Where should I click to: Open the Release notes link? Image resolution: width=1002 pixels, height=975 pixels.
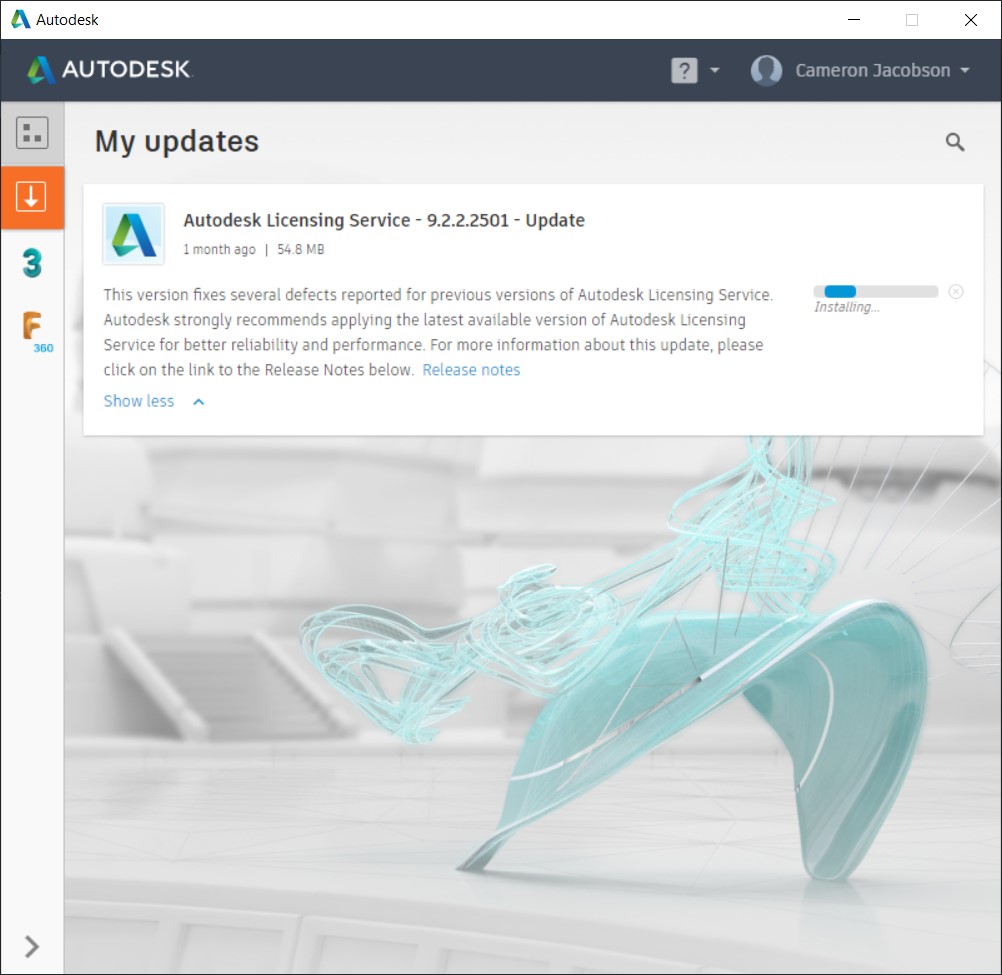pos(471,370)
